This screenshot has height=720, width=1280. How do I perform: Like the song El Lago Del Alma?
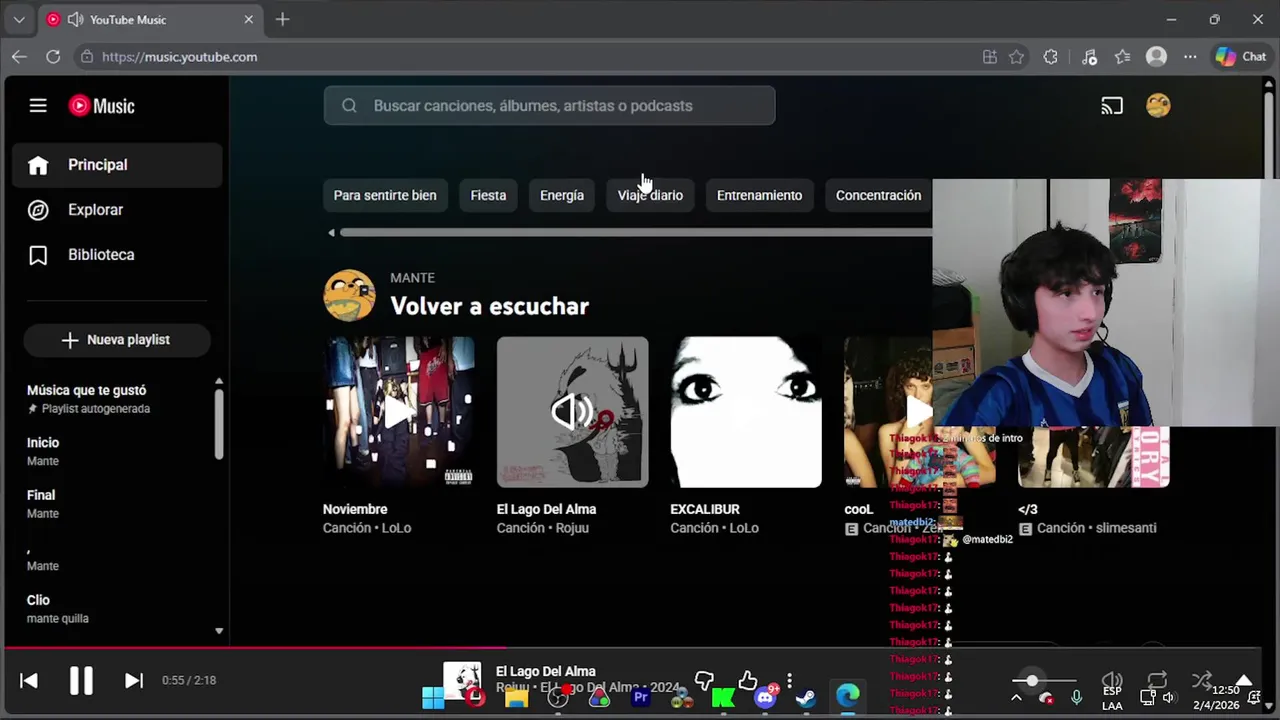748,680
